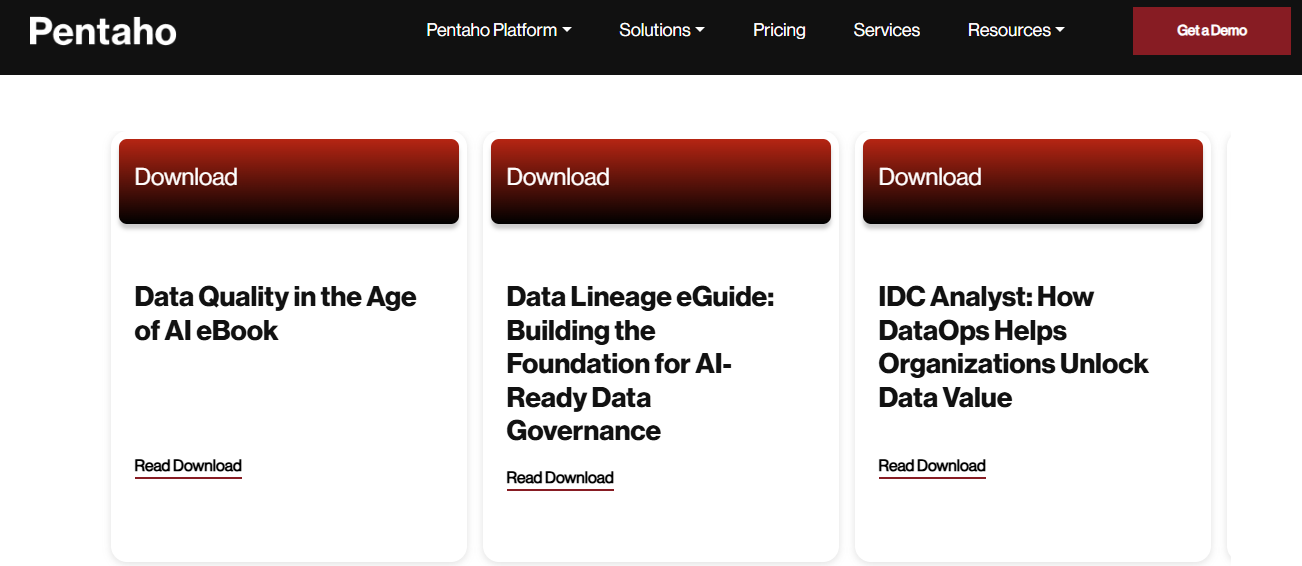Open the IDC Analyst DataOps title
The height and width of the screenshot is (566, 1302).
pyautogui.click(x=1013, y=347)
